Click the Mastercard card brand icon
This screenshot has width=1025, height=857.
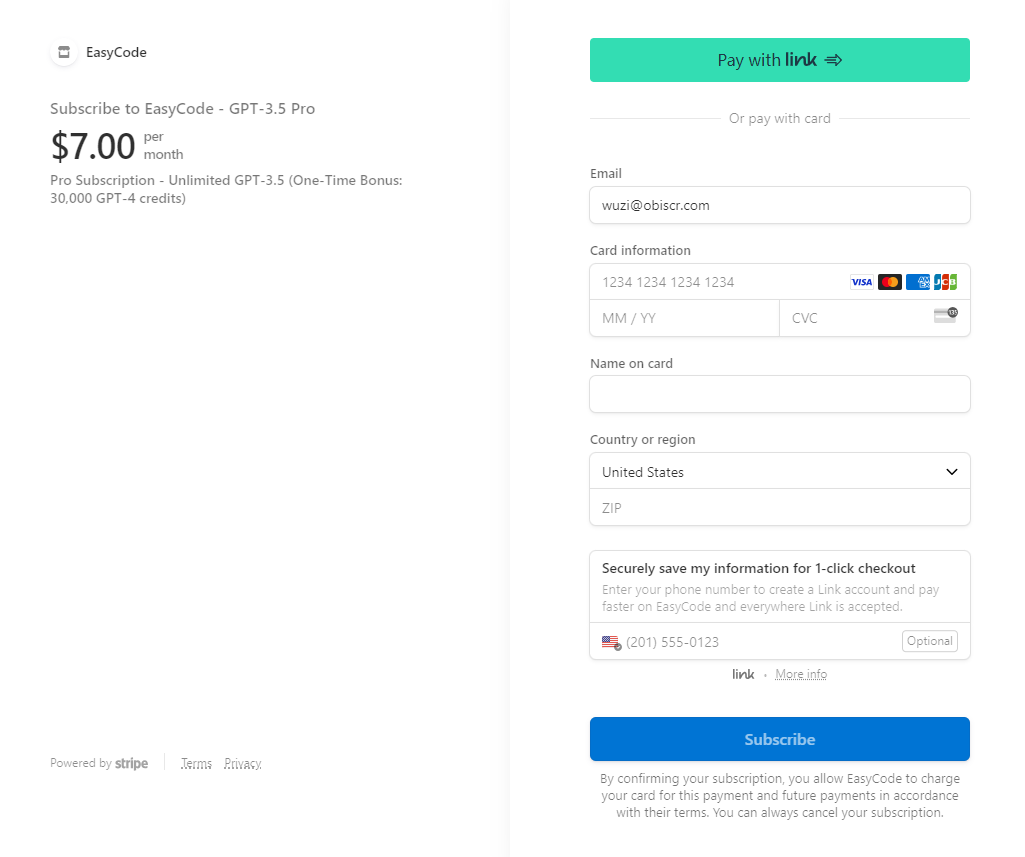click(x=889, y=282)
